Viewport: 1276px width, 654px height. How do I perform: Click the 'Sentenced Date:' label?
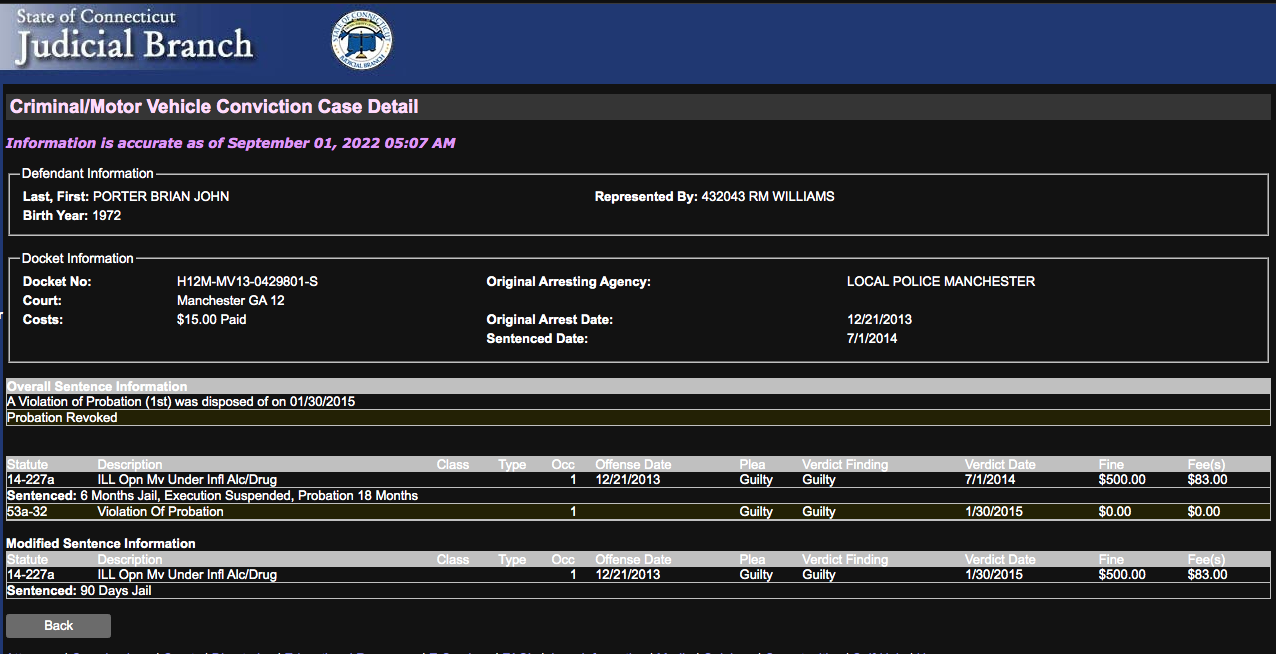(x=537, y=339)
